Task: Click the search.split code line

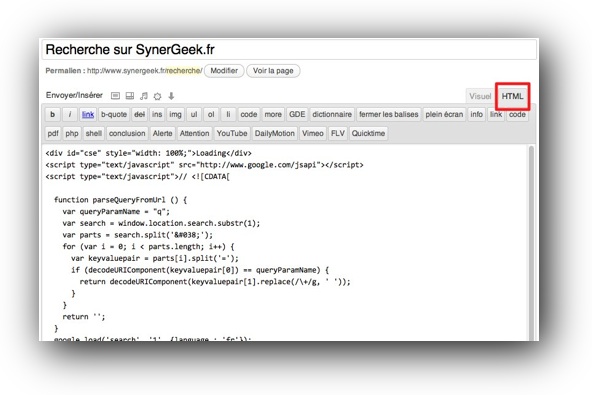Action: (x=137, y=235)
